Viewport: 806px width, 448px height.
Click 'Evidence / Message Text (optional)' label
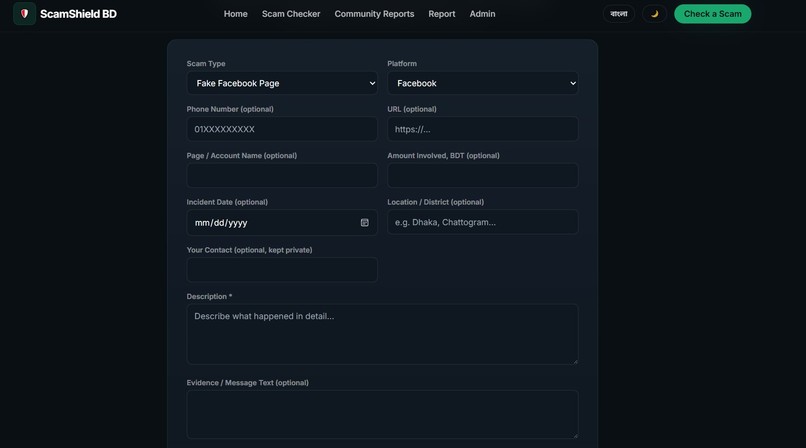tap(247, 383)
